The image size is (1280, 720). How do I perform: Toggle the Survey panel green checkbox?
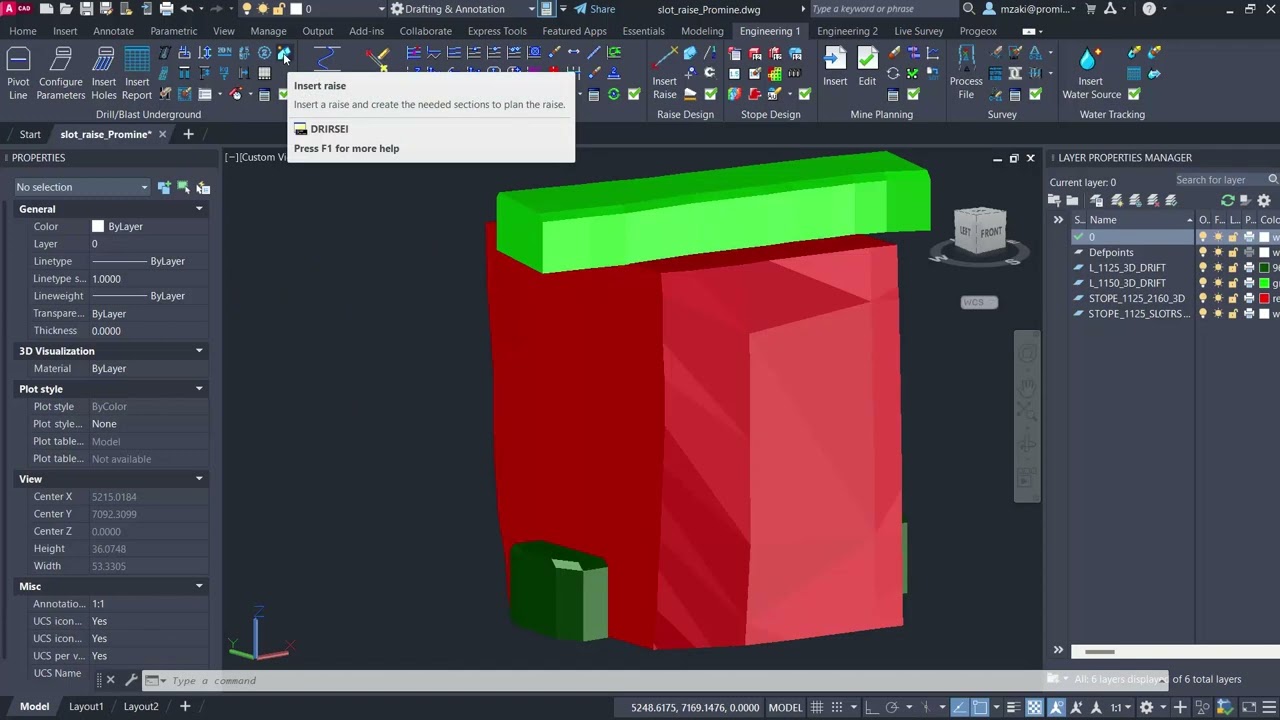pos(1035,94)
